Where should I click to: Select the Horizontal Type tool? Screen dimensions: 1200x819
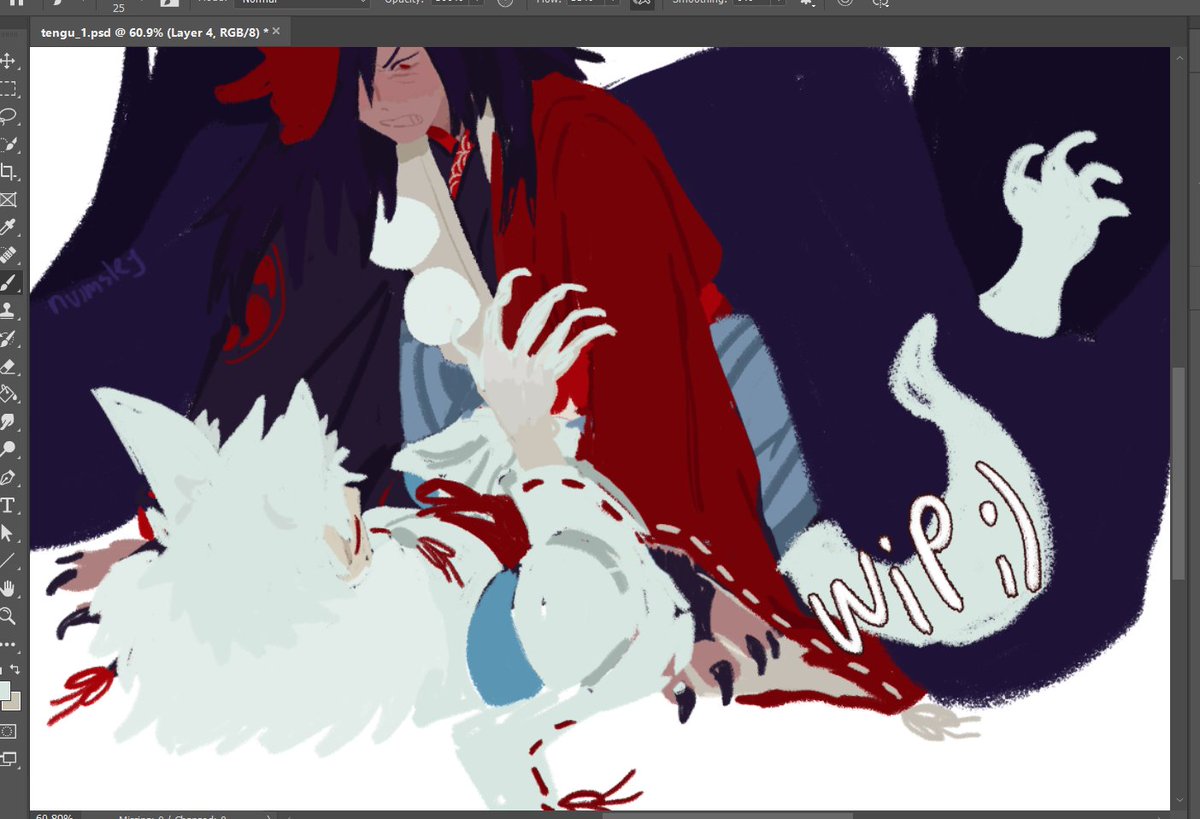pos(9,505)
